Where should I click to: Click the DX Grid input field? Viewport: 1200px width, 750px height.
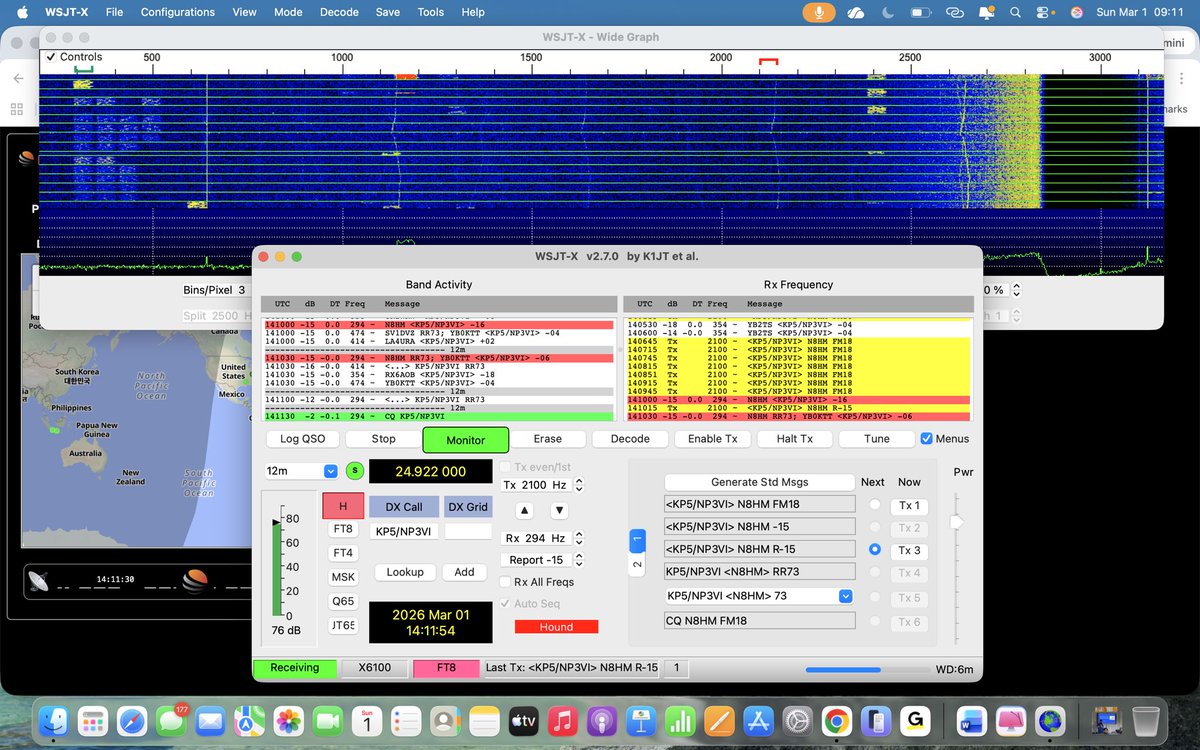coord(468,531)
